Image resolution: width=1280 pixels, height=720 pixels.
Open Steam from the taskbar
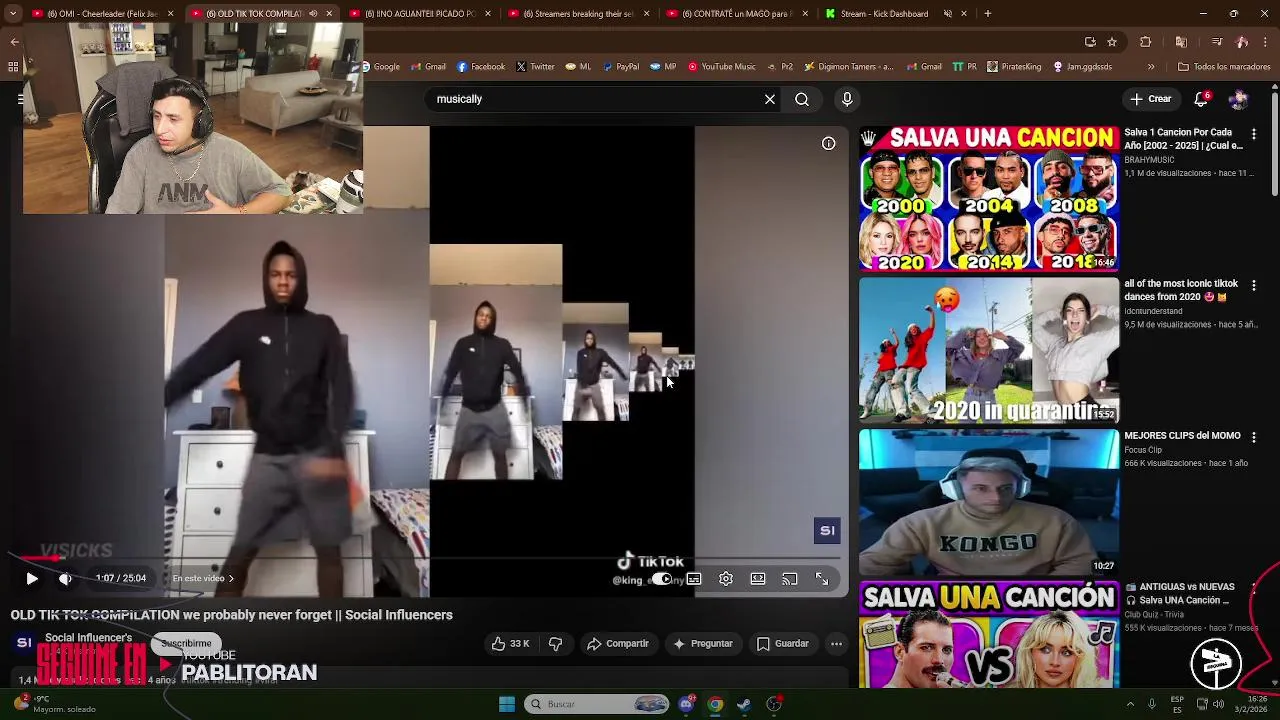click(744, 704)
